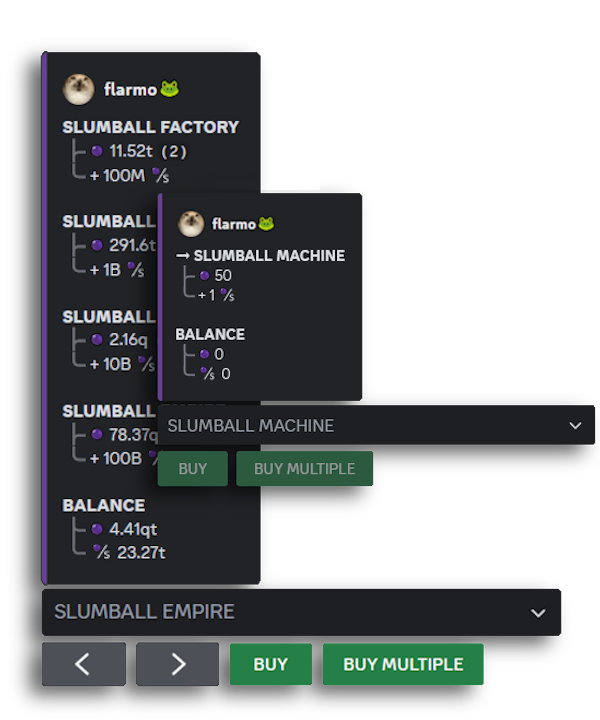Screen dimensions: 600x720
Task: Click the cat avatar in the small popup embed
Action: pos(191,224)
